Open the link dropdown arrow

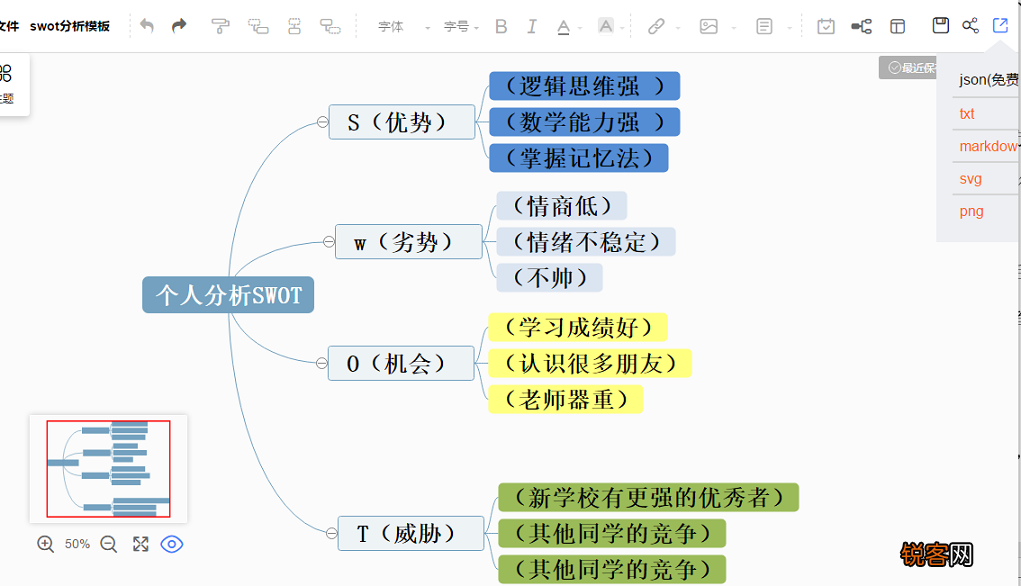pos(678,28)
